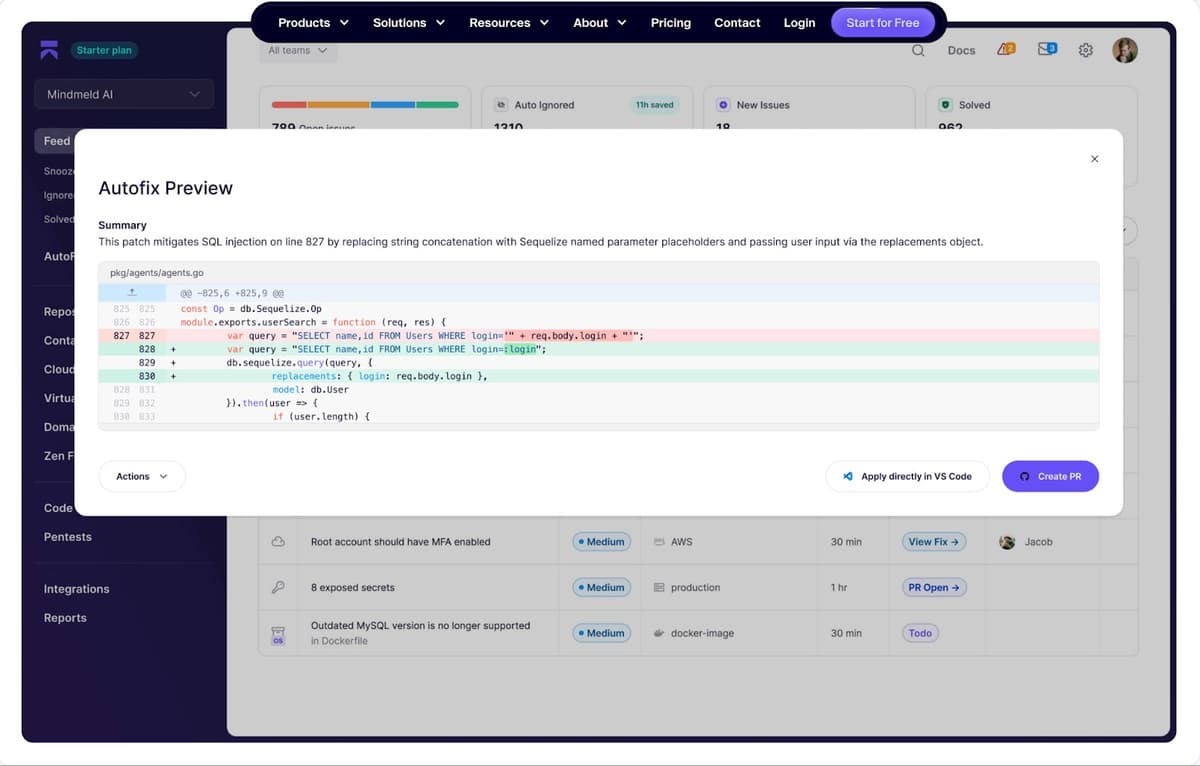Click removed diff line 827

(598, 336)
